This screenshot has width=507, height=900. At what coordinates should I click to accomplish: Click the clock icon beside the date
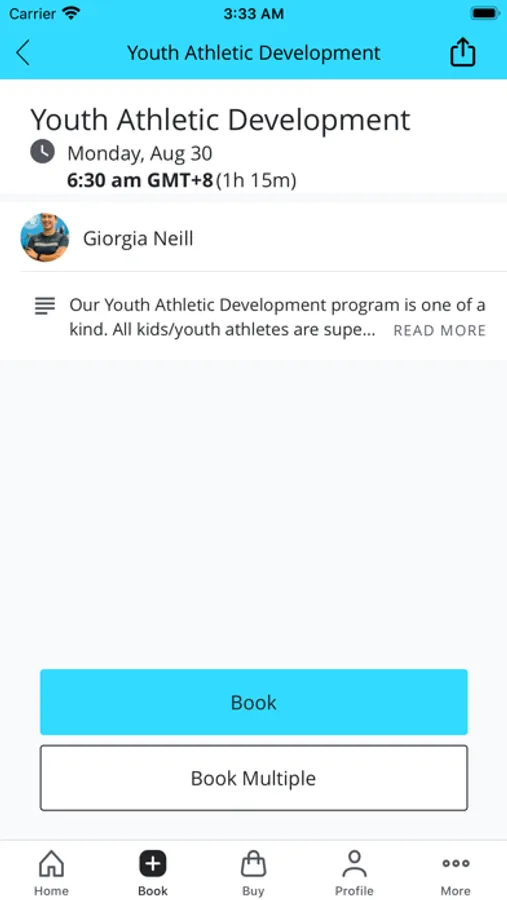click(42, 152)
